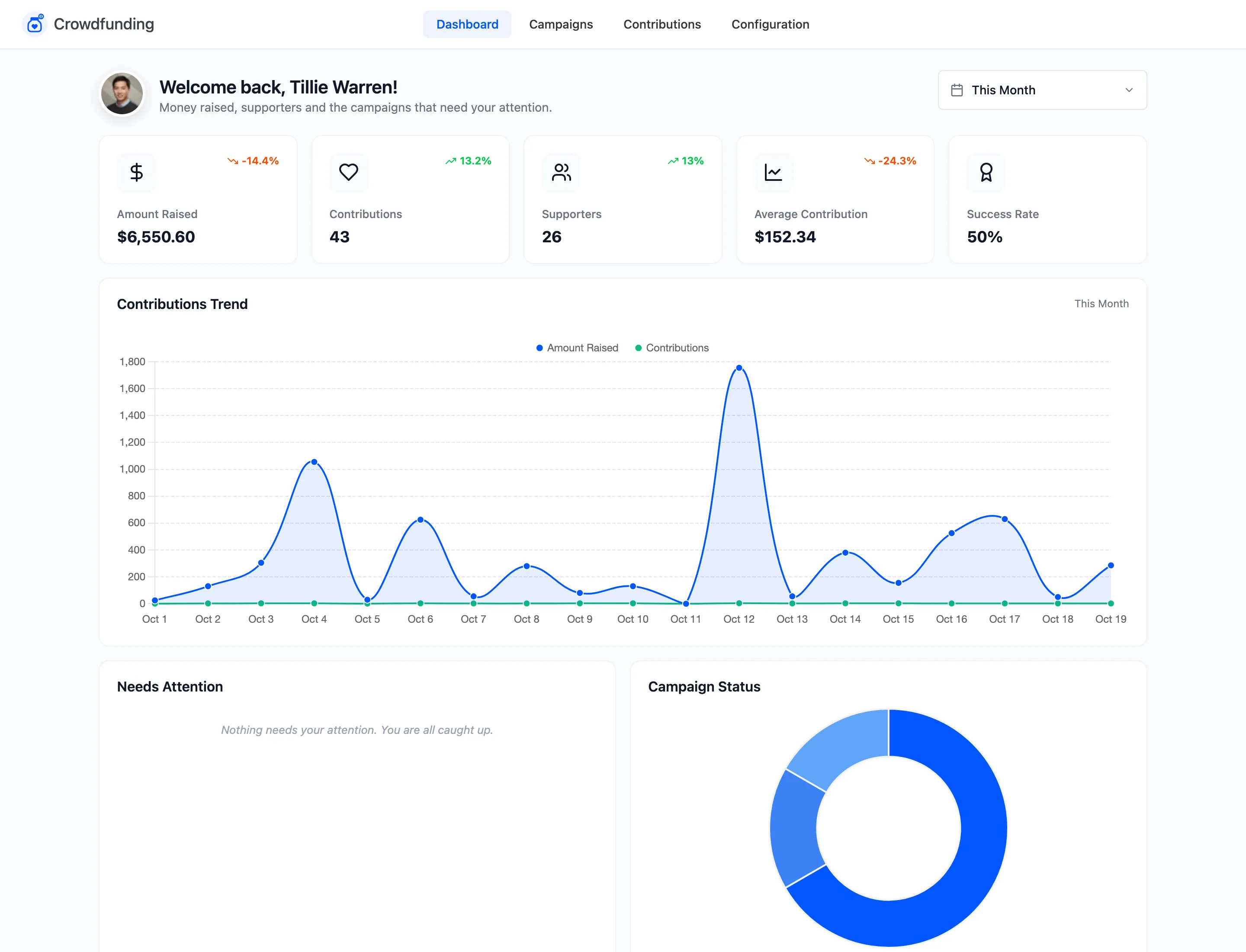Click the 50% success rate value
This screenshot has height=952, width=1246.
click(984, 237)
